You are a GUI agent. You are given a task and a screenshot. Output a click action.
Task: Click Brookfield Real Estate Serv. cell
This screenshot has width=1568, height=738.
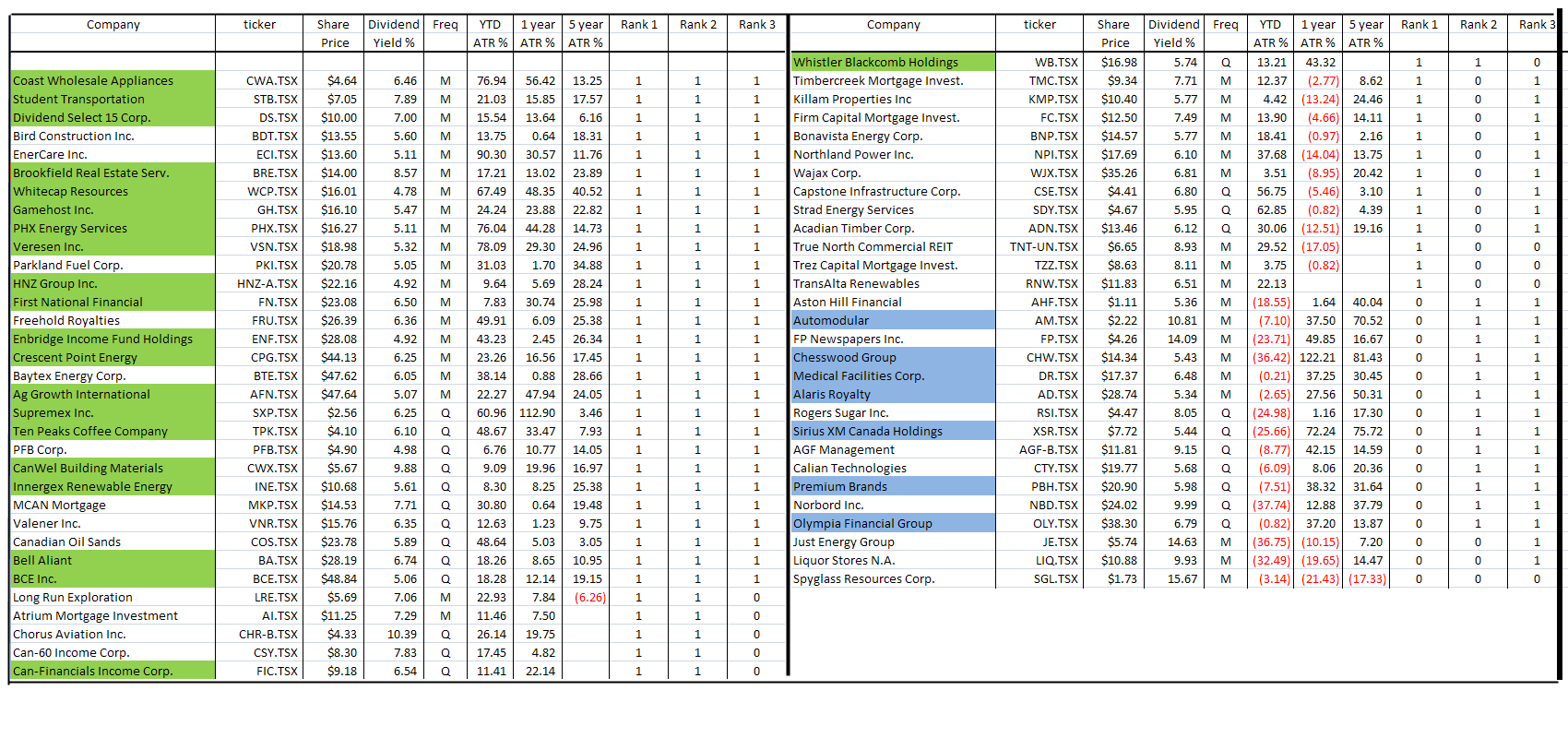(113, 173)
